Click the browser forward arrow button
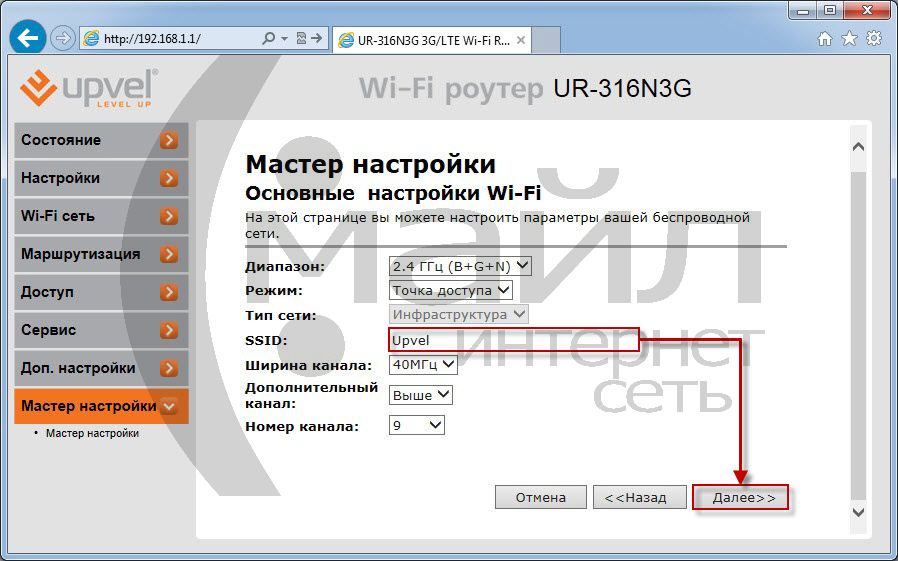The image size is (898, 561). (x=62, y=39)
